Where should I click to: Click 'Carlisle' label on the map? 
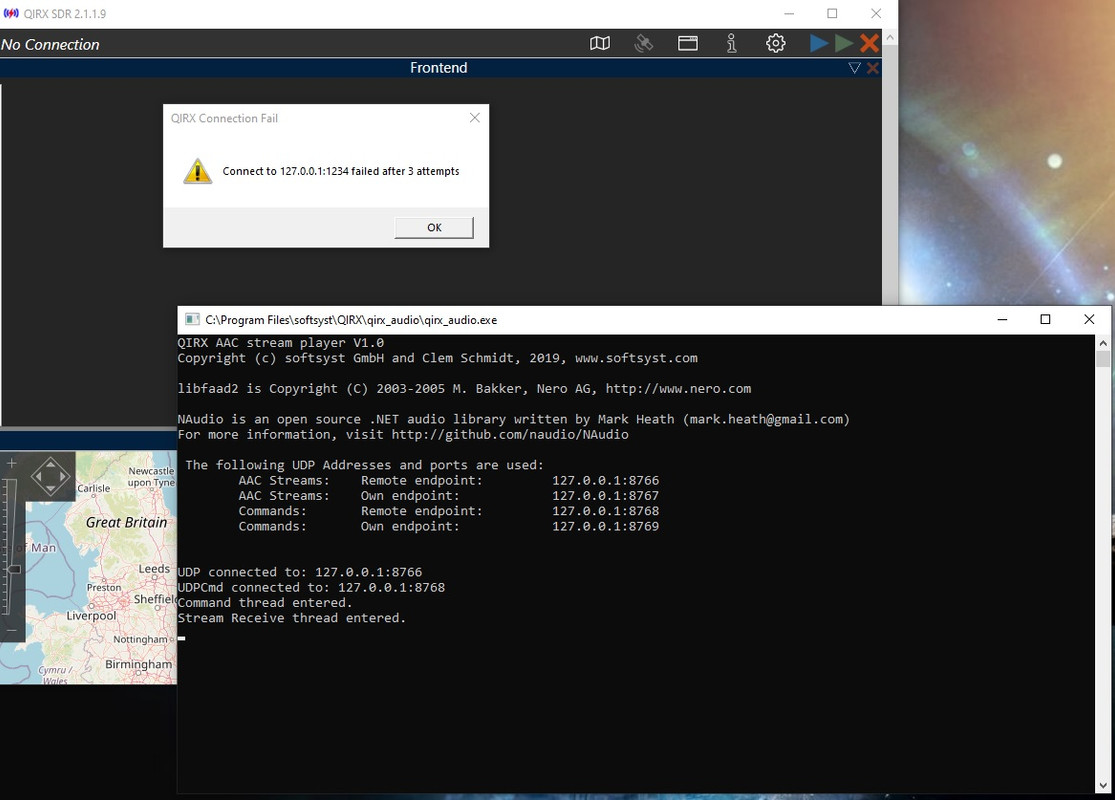pyautogui.click(x=94, y=488)
